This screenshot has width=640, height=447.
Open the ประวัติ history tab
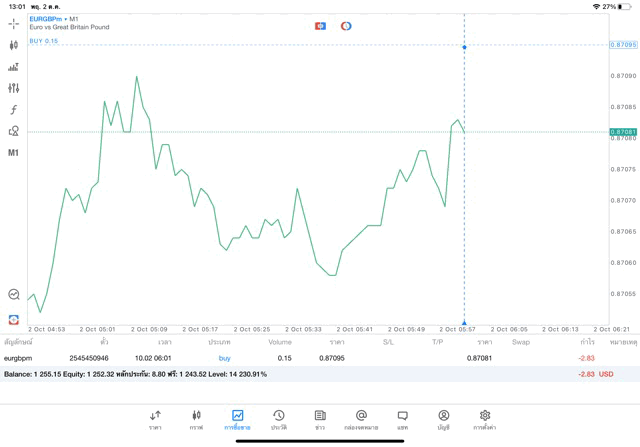point(278,420)
